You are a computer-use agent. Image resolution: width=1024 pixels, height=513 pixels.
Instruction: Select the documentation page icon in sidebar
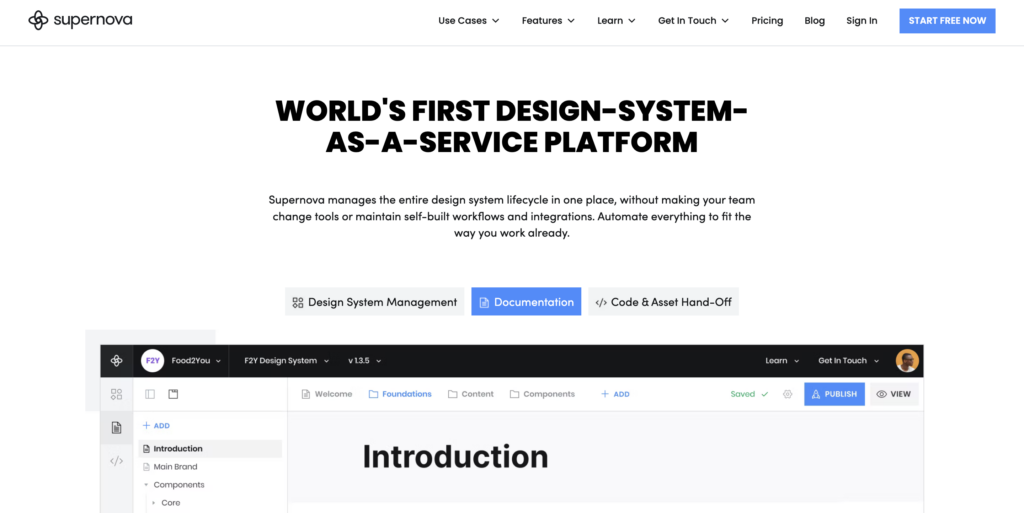point(117,428)
